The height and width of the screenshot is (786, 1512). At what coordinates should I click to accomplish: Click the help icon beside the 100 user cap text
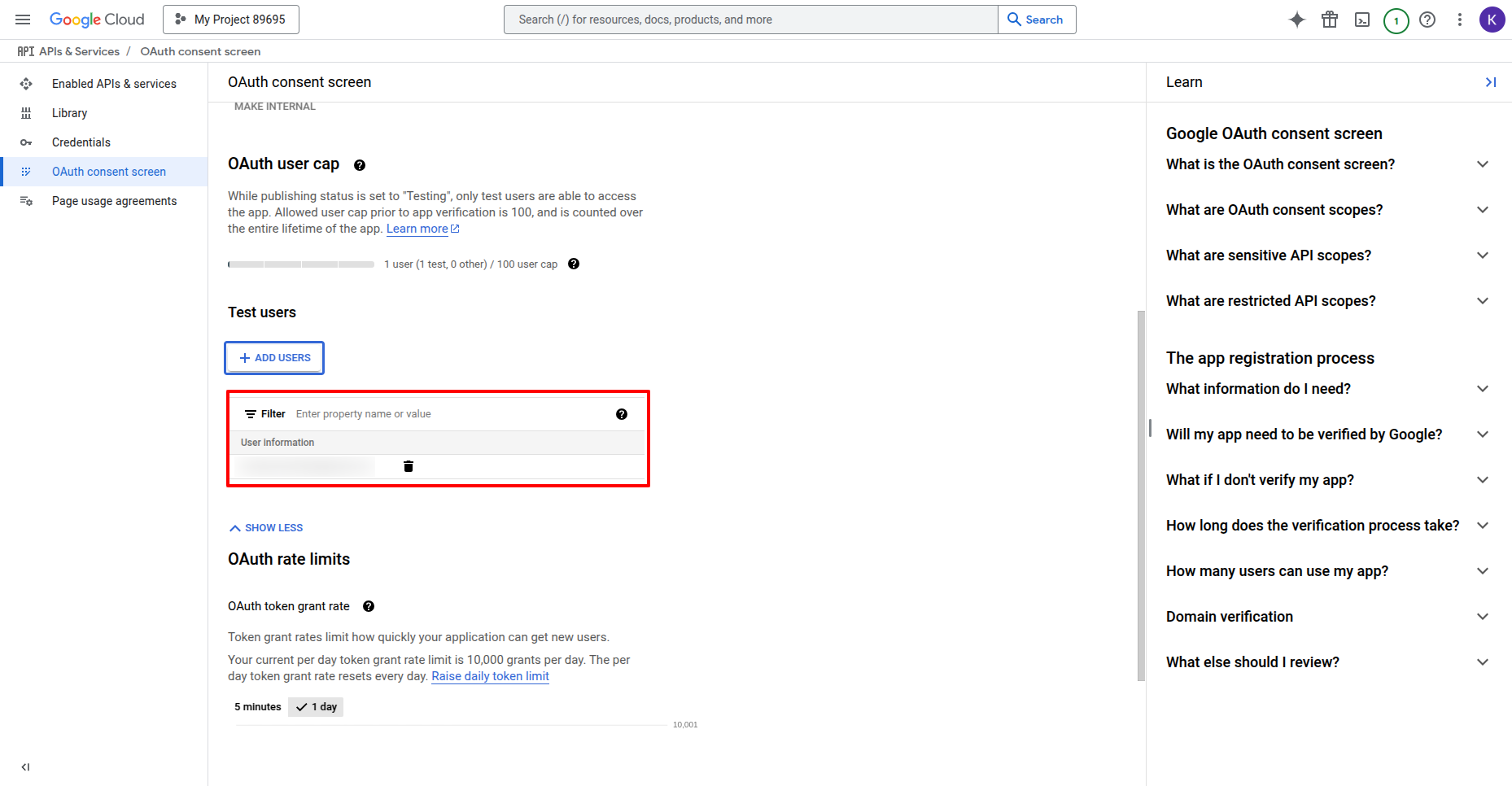[574, 264]
